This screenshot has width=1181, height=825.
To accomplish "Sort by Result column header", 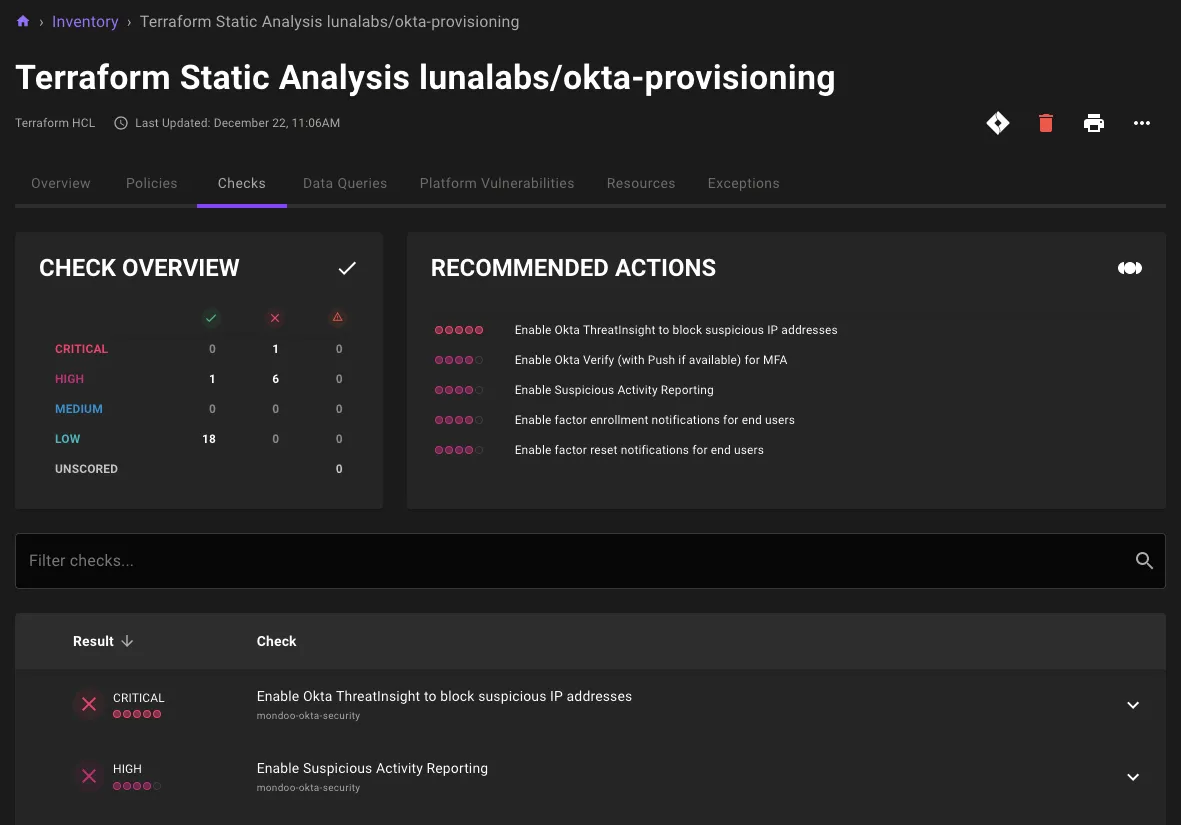I will pyautogui.click(x=93, y=641).
